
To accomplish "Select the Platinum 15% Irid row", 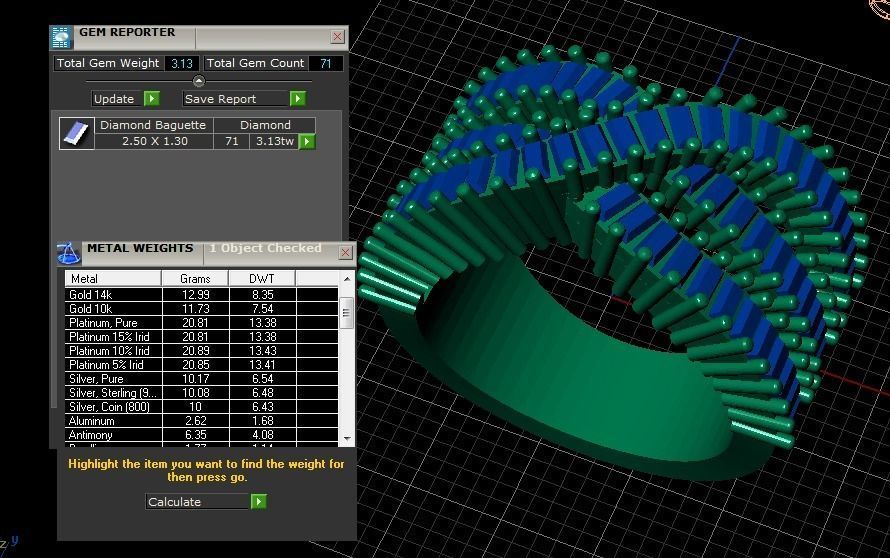I will click(x=201, y=337).
